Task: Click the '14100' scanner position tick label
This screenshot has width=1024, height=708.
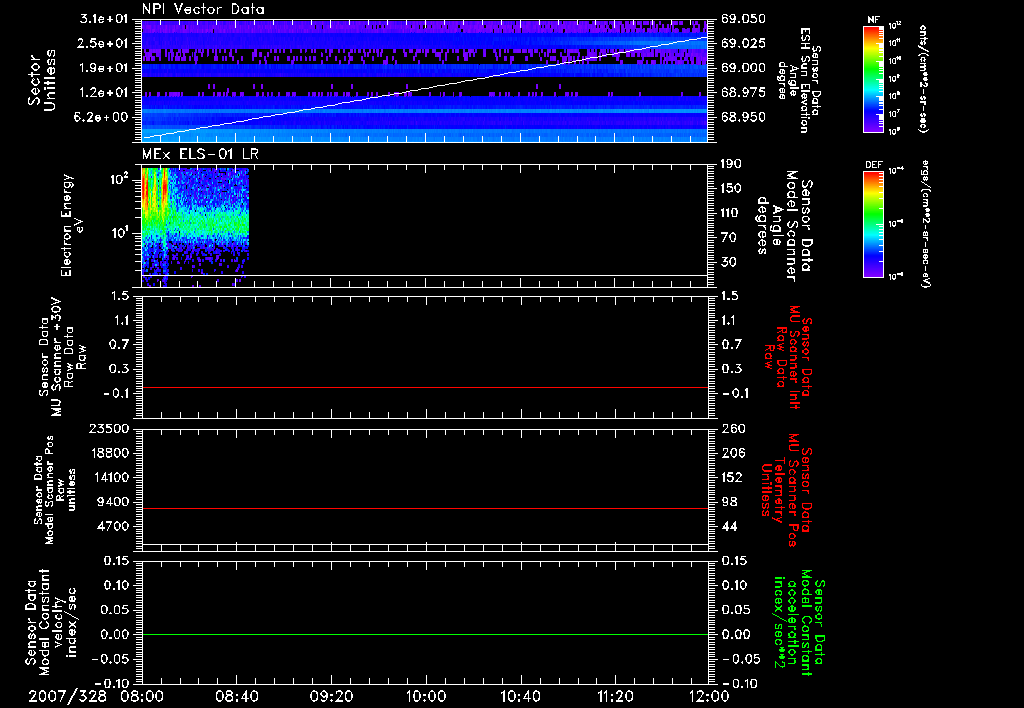Action: pos(109,477)
